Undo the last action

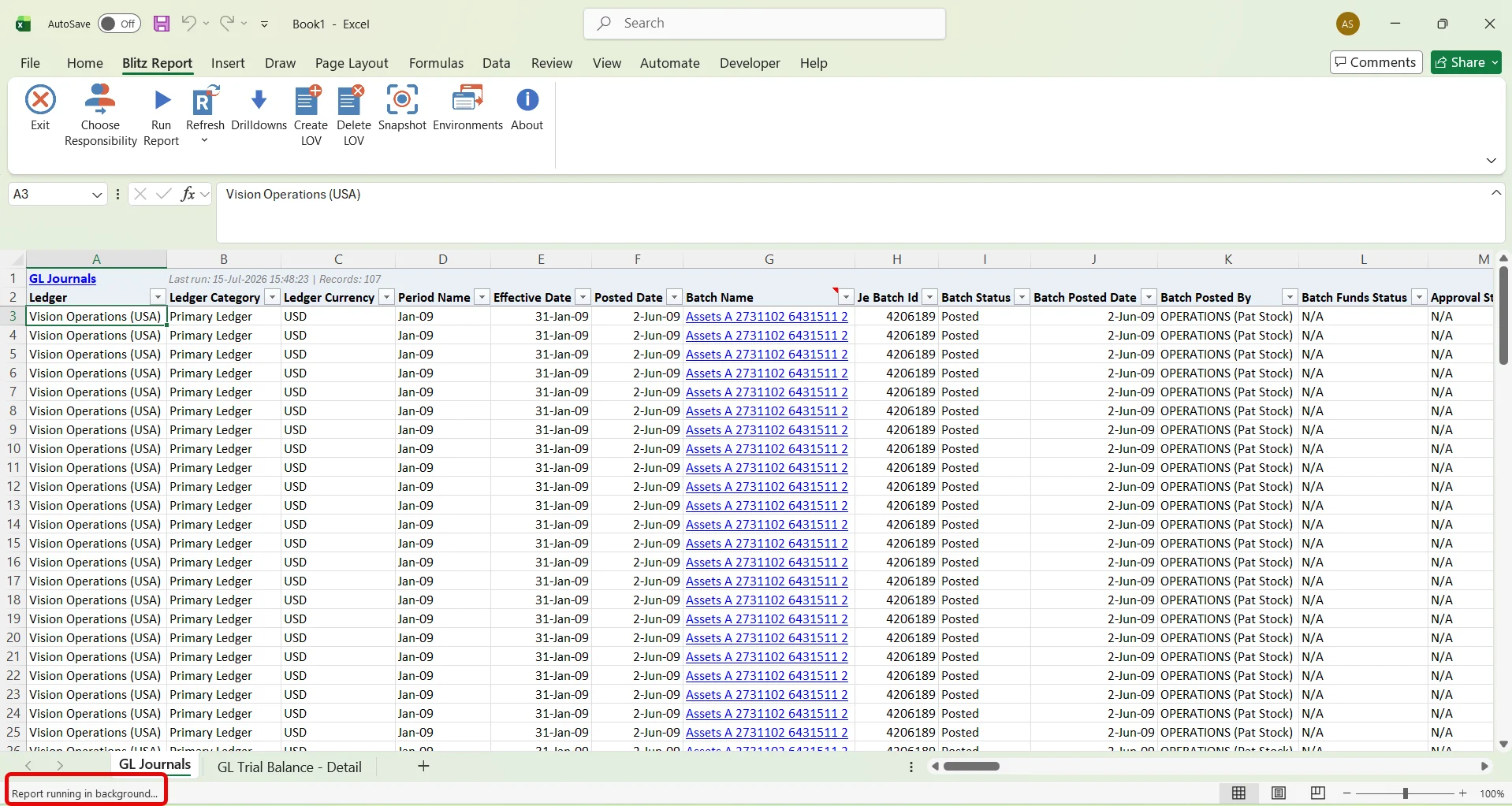tap(188, 24)
